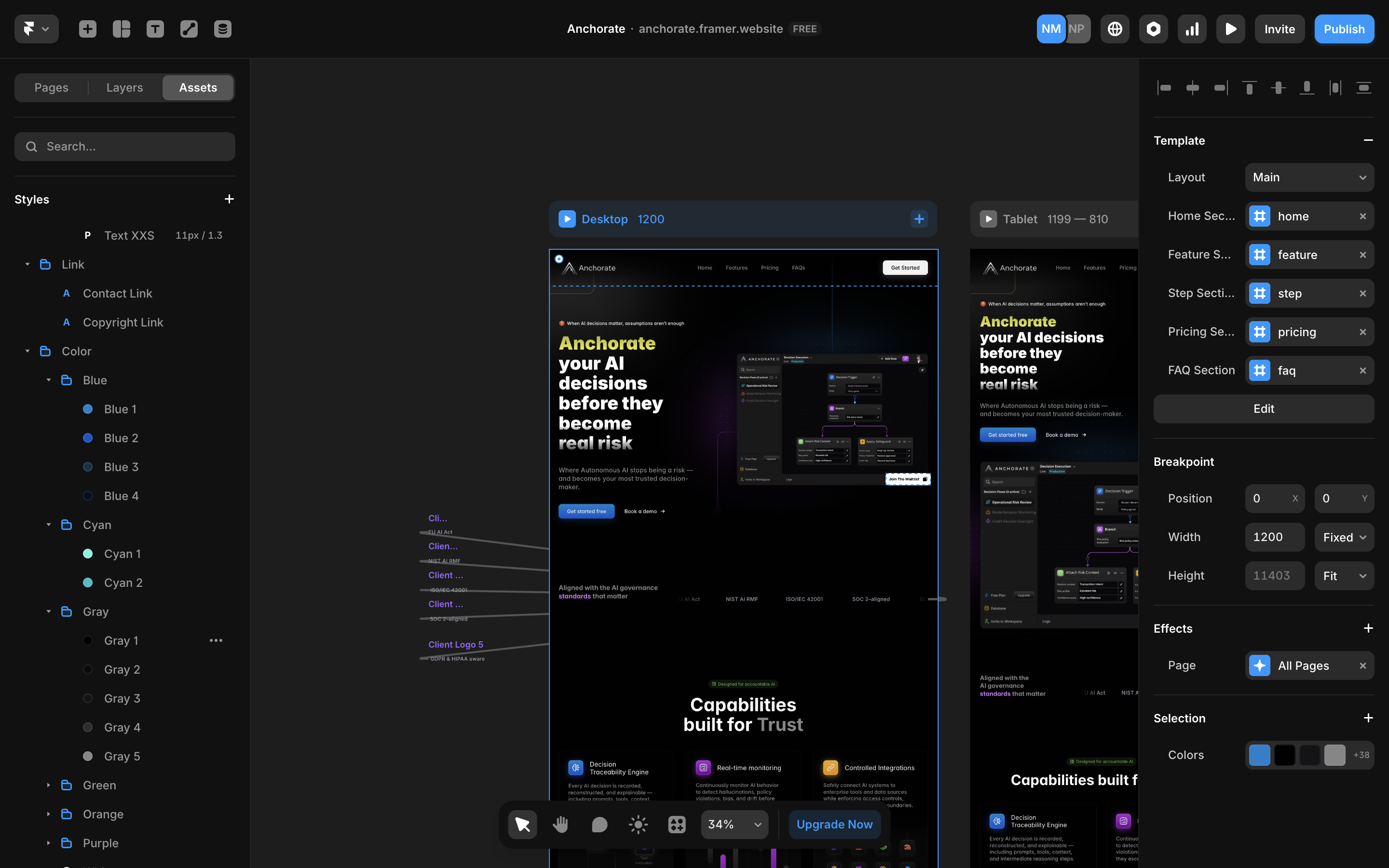1389x868 pixels.
Task: Expand the Purple color folder
Action: (x=49, y=843)
